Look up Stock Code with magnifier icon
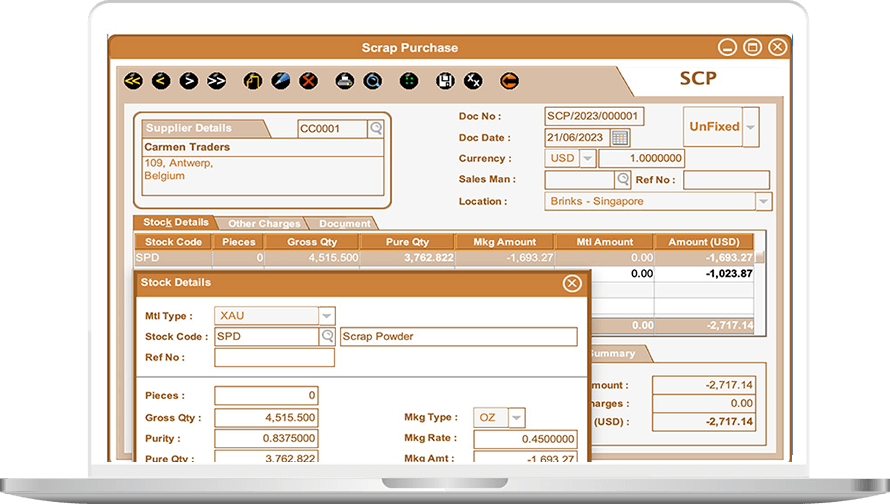The image size is (890, 504). pyautogui.click(x=327, y=337)
